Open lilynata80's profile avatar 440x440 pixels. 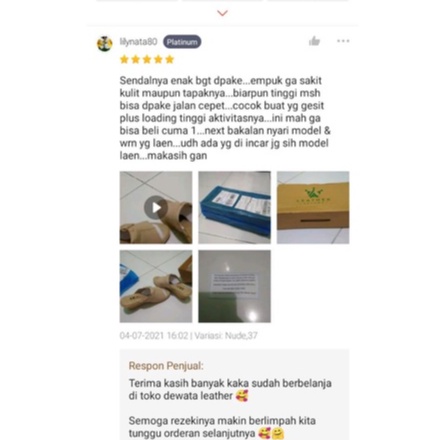tap(105, 44)
